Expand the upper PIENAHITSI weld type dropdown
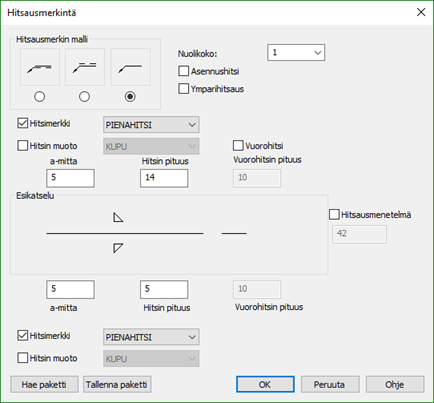The width and height of the screenshot is (434, 403). click(x=151, y=125)
